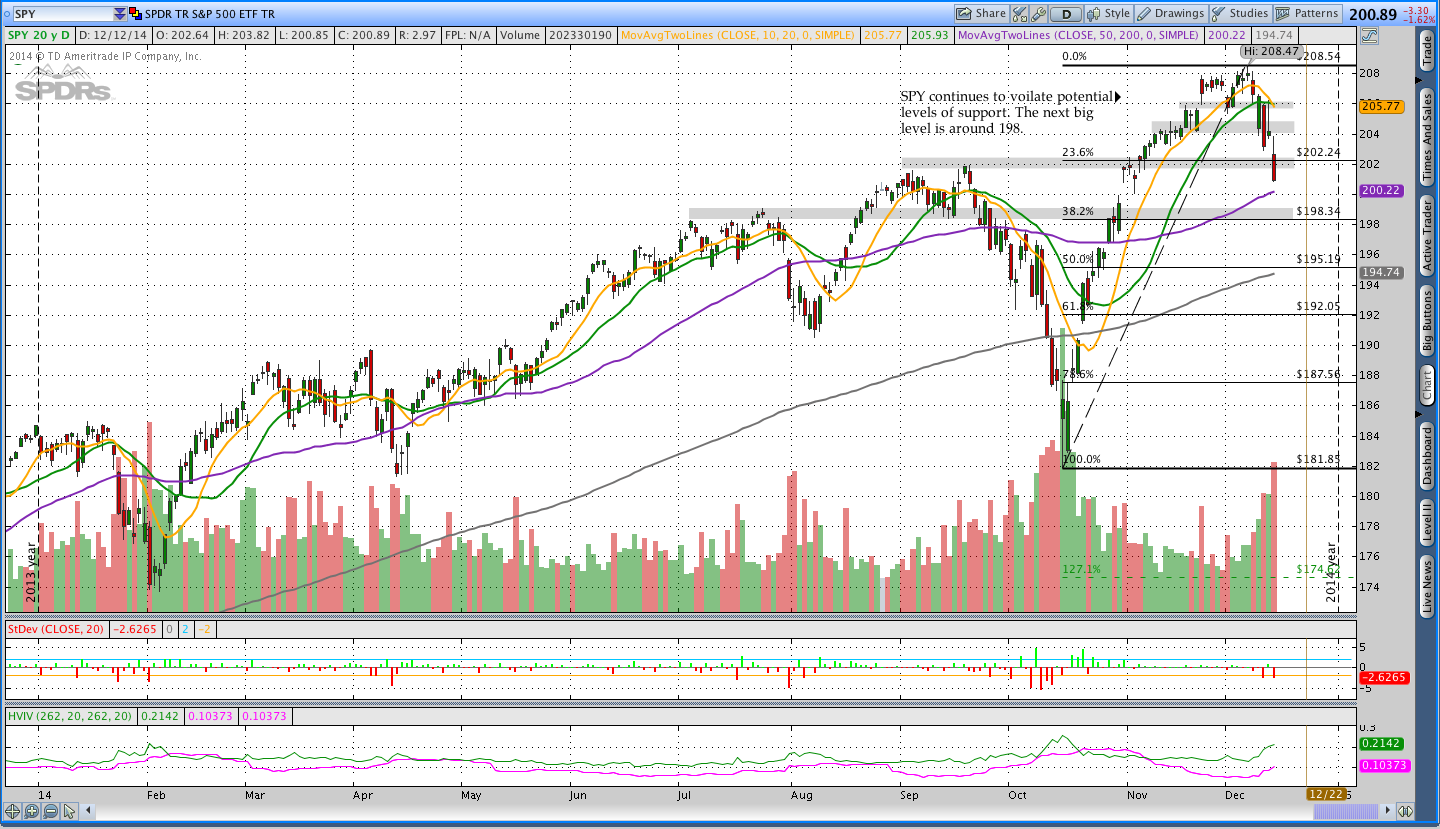Open the Patterns menu
Viewport: 1440px width, 829px height.
pyautogui.click(x=1308, y=13)
